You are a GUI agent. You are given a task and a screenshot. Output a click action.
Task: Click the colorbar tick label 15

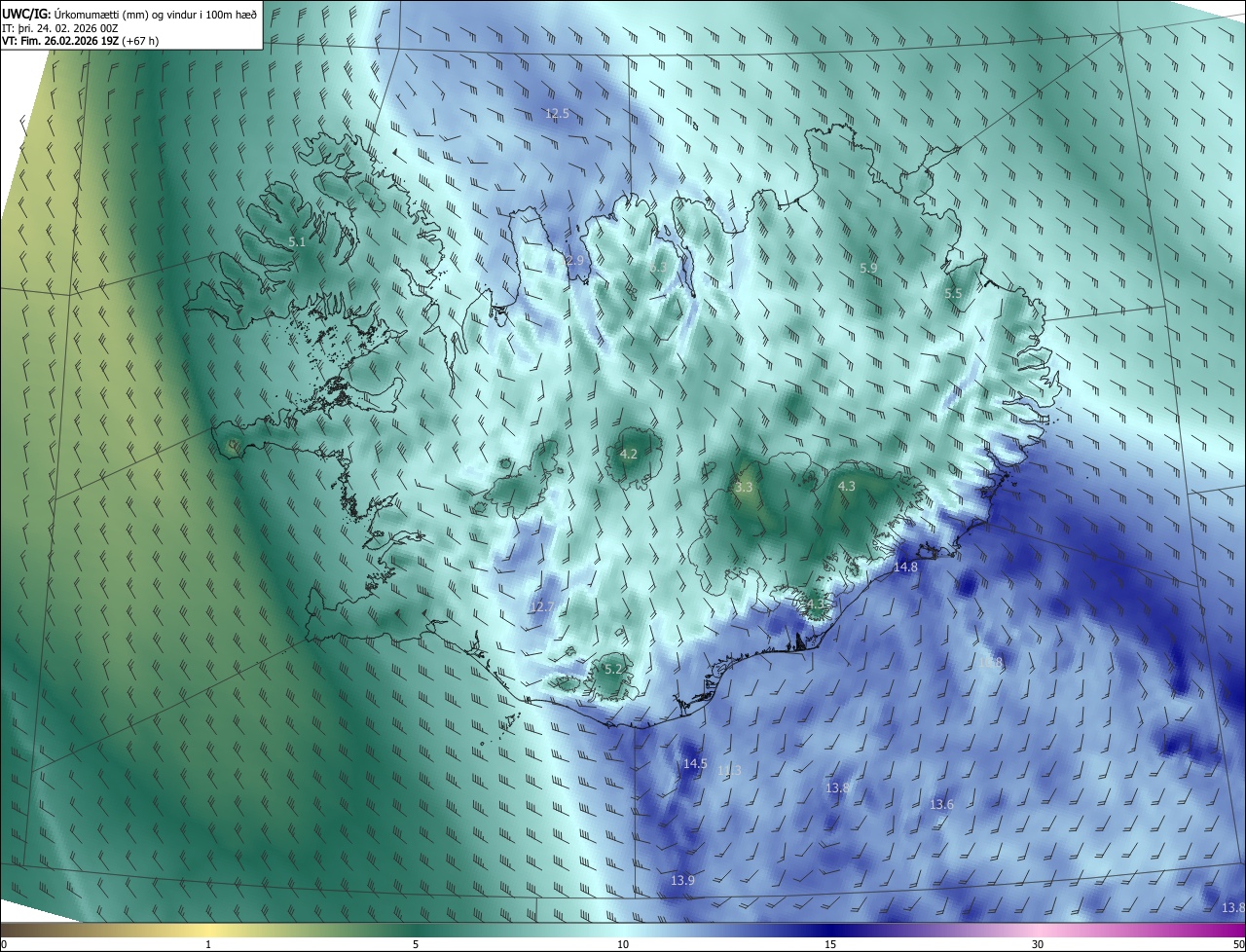click(830, 944)
